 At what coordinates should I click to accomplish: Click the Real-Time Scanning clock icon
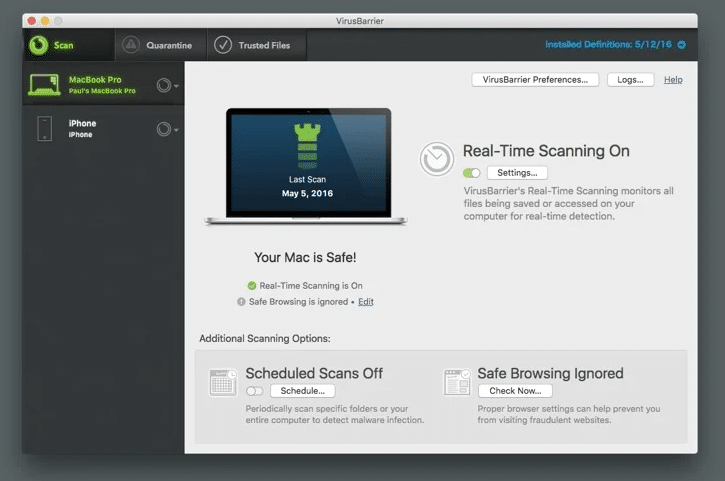click(436, 159)
